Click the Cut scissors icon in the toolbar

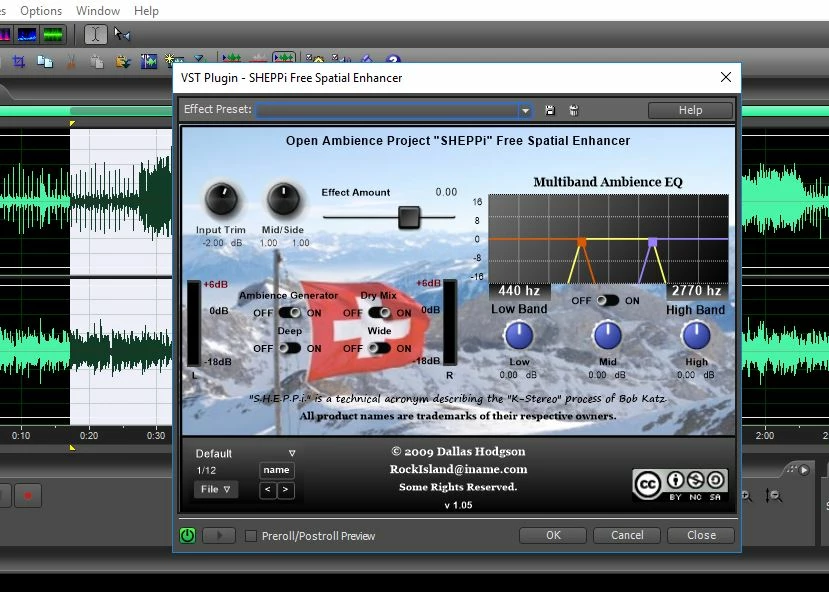71,62
